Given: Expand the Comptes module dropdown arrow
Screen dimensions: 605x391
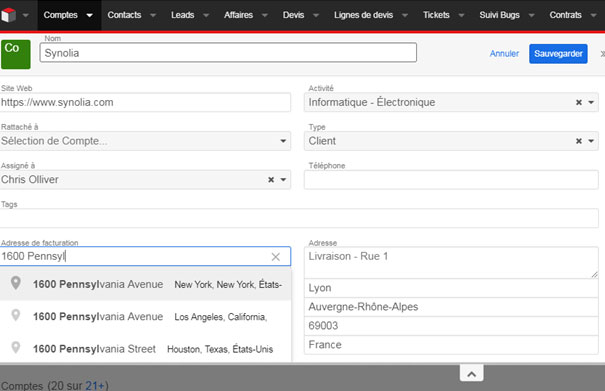Looking at the screenshot, I should [90, 15].
